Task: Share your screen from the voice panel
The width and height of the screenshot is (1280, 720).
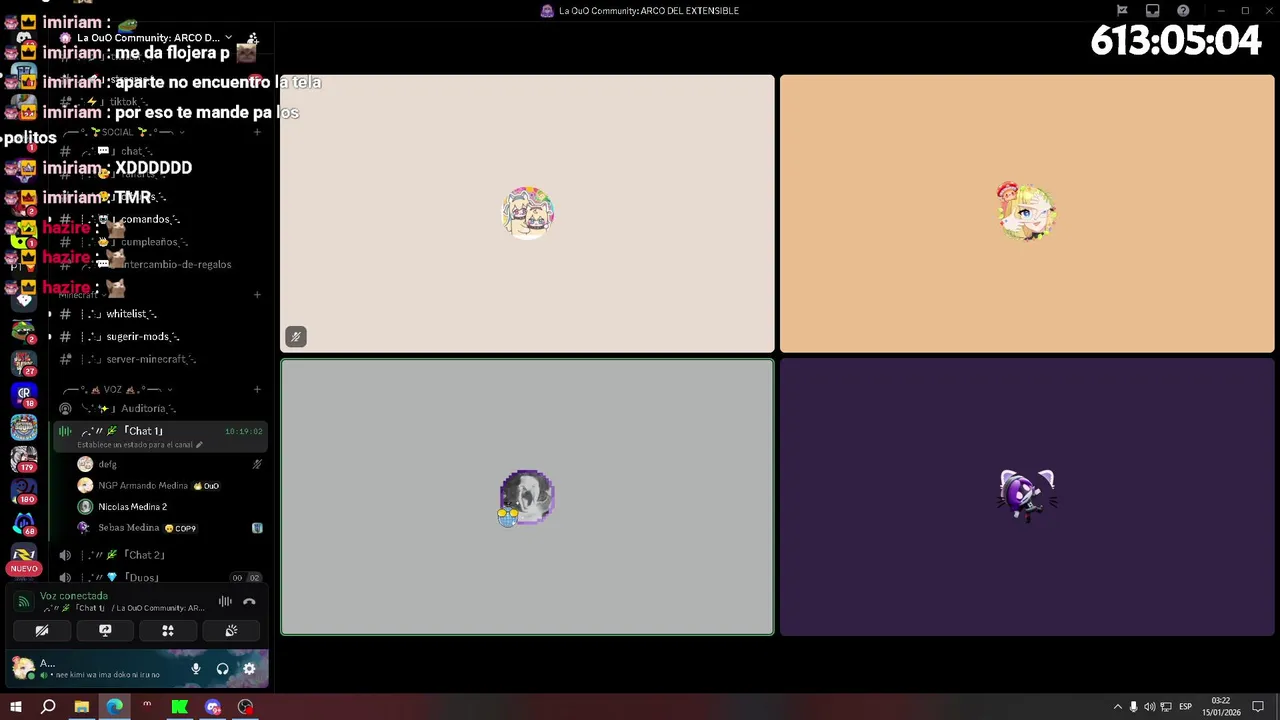Action: click(105, 631)
